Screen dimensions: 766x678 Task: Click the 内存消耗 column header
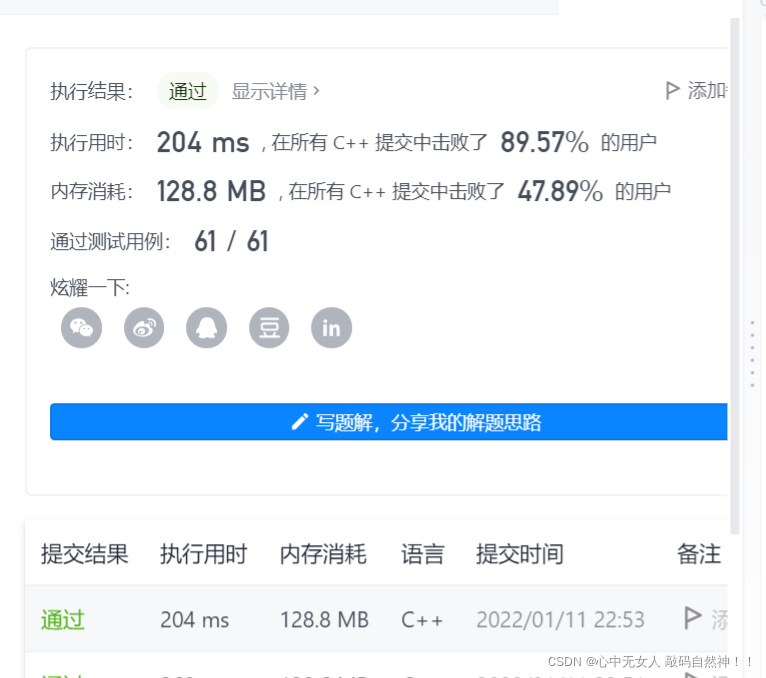[x=323, y=554]
